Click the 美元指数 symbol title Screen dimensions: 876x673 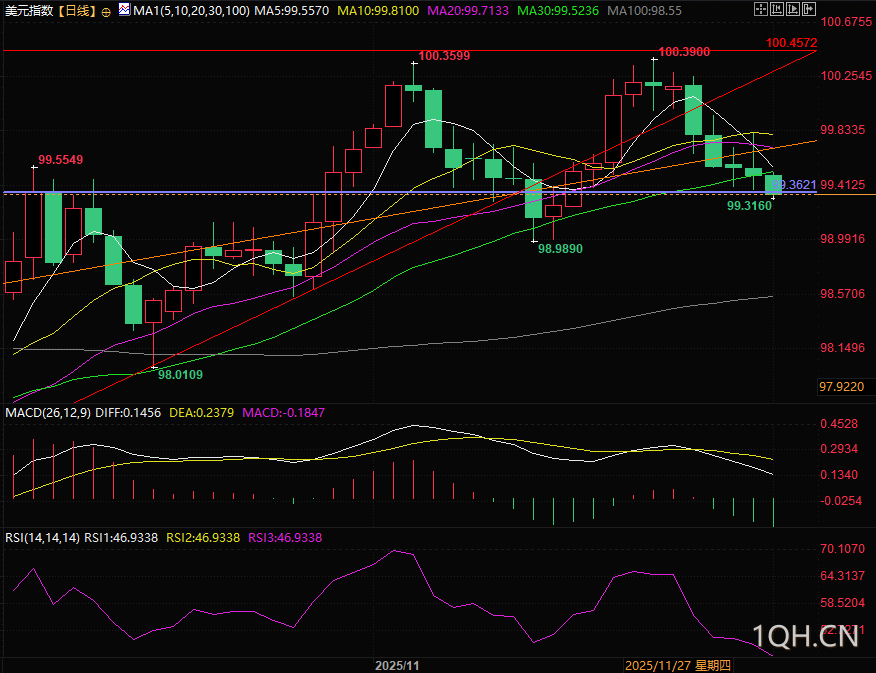click(28, 11)
